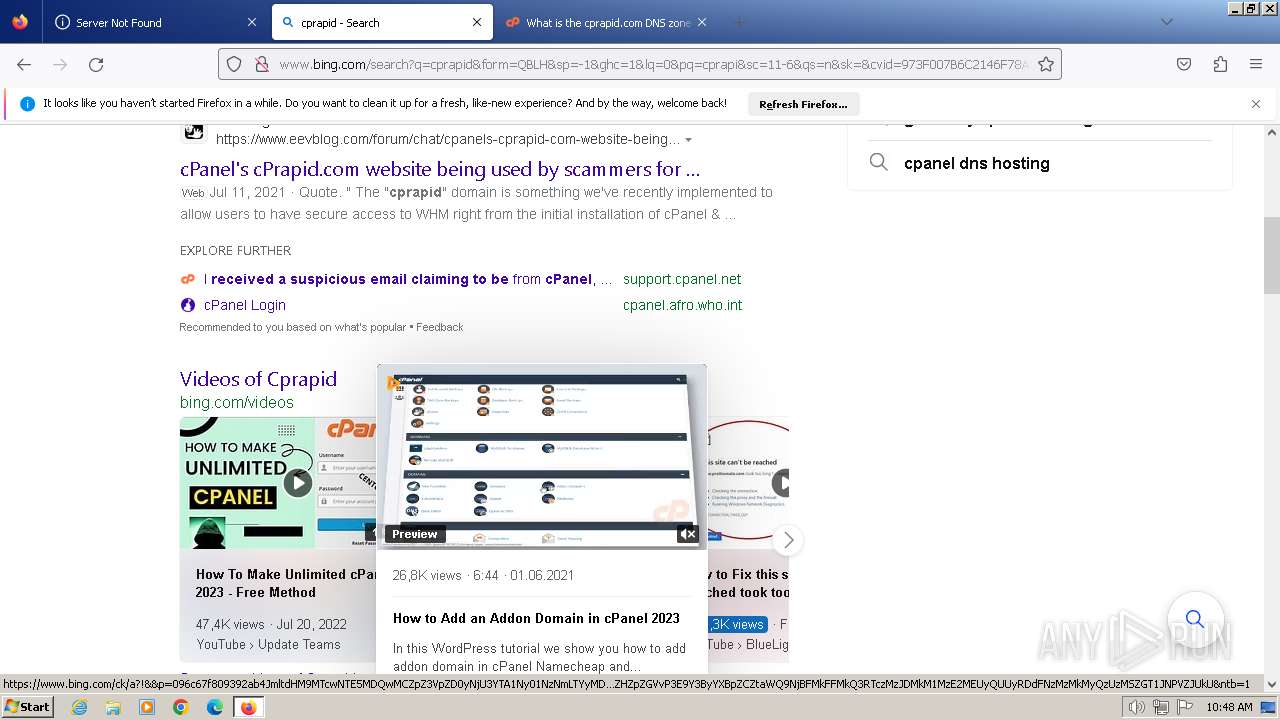Expand the list all tabs arrow
Screen dimensions: 1280x720
click(1166, 22)
